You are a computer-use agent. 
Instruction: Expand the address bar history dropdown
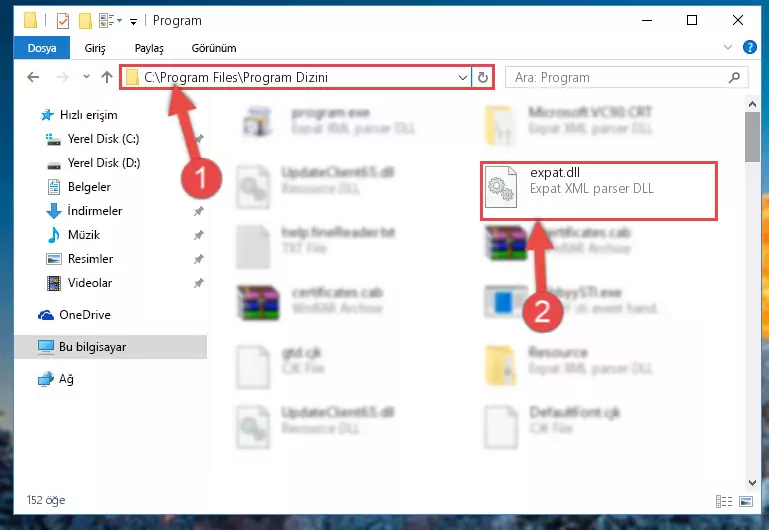tap(462, 77)
